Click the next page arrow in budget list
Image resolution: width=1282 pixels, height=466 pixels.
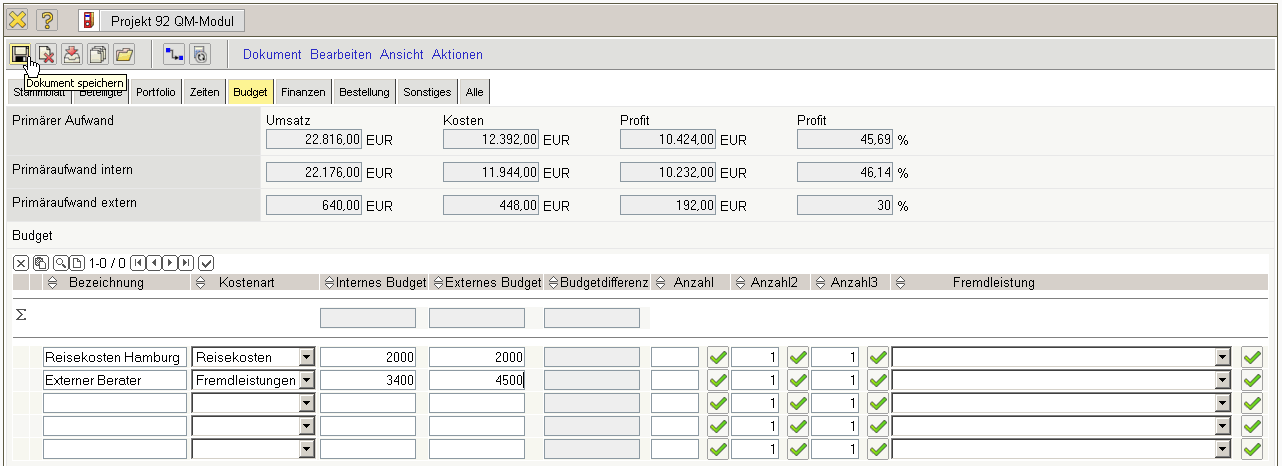[x=171, y=263]
